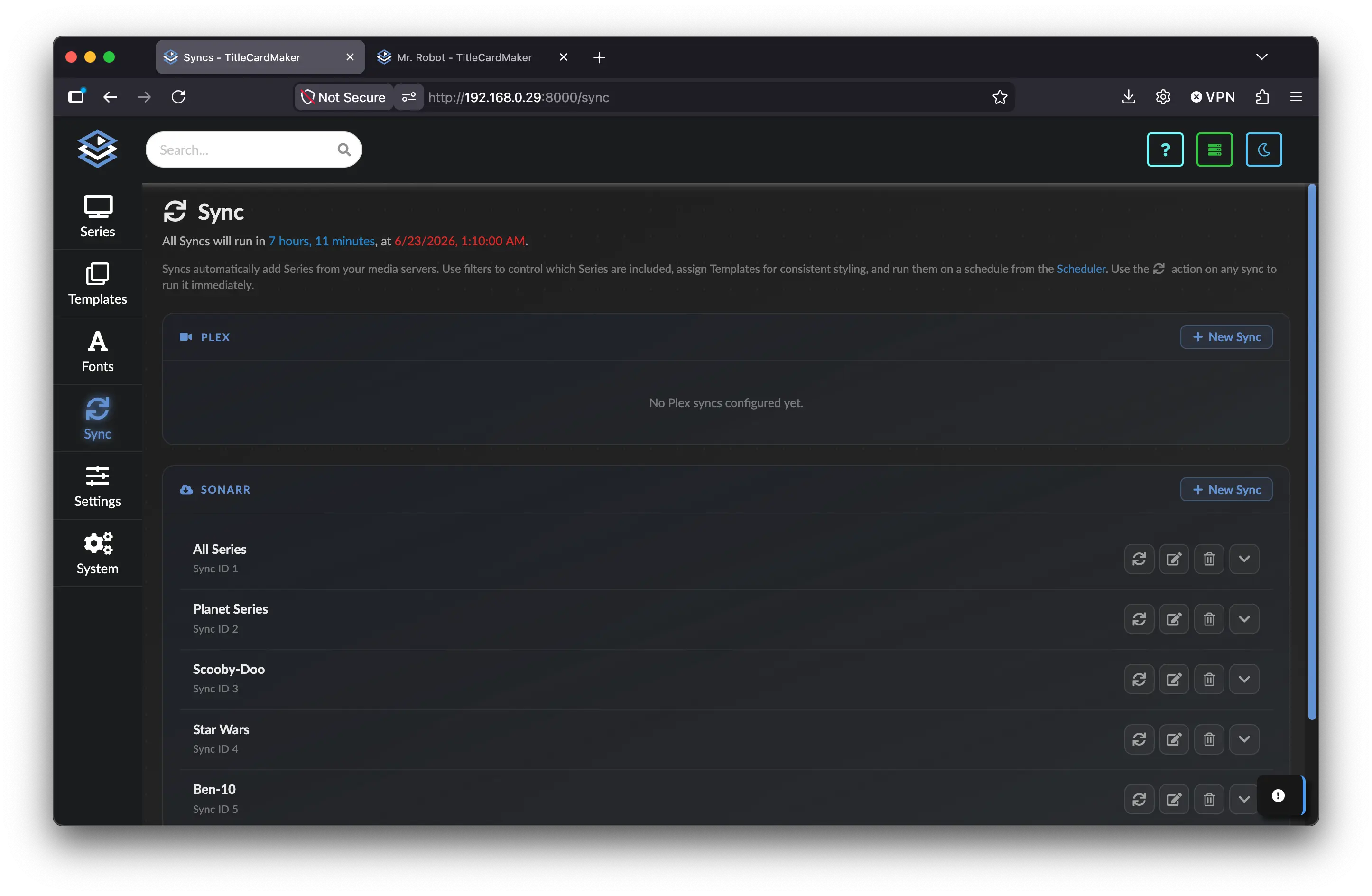Reload the page
The image size is (1372, 896).
pos(179,97)
